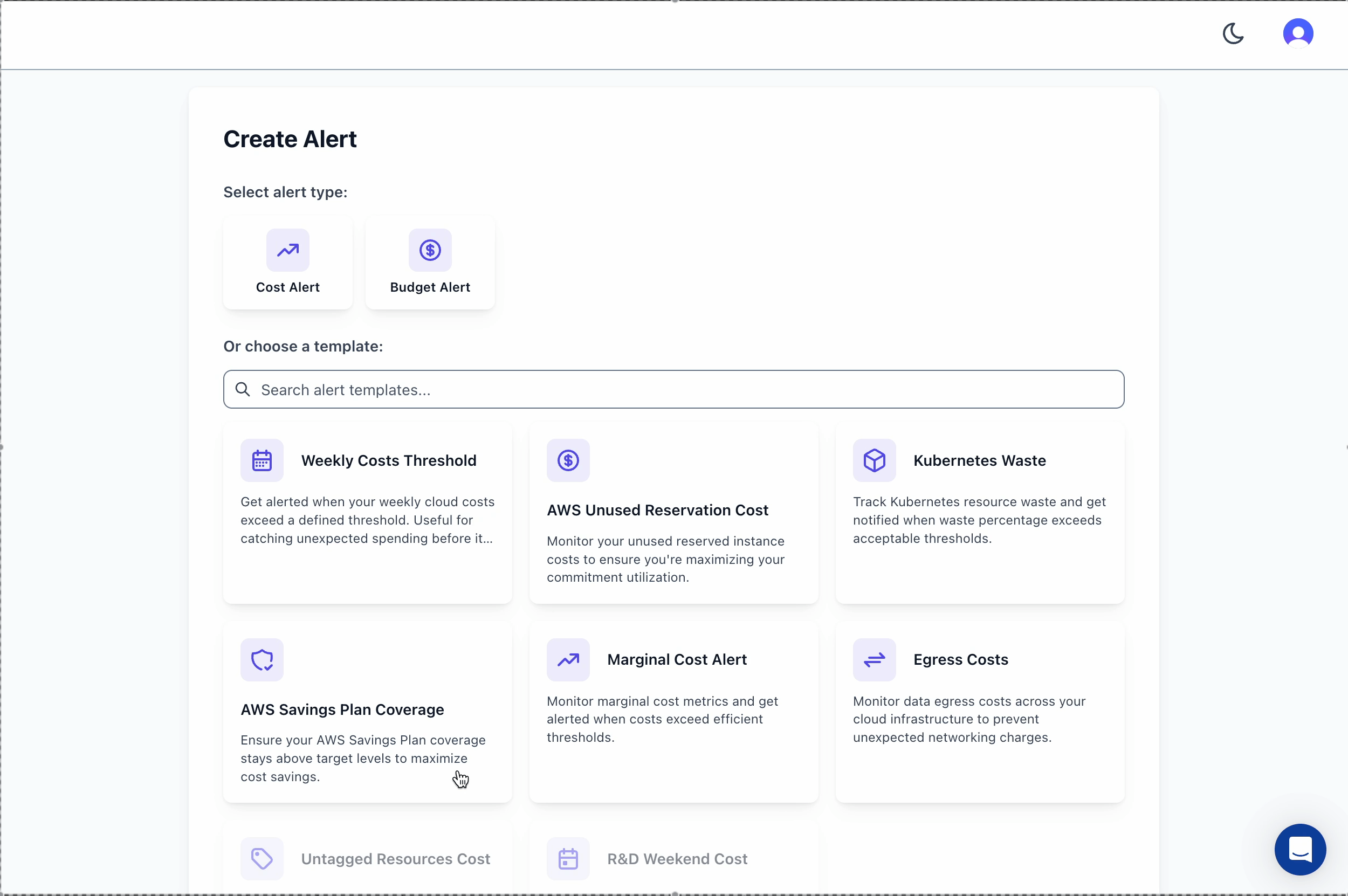Click the tag icon on Untagged Resources Cost
The image size is (1348, 896).
coord(262,858)
